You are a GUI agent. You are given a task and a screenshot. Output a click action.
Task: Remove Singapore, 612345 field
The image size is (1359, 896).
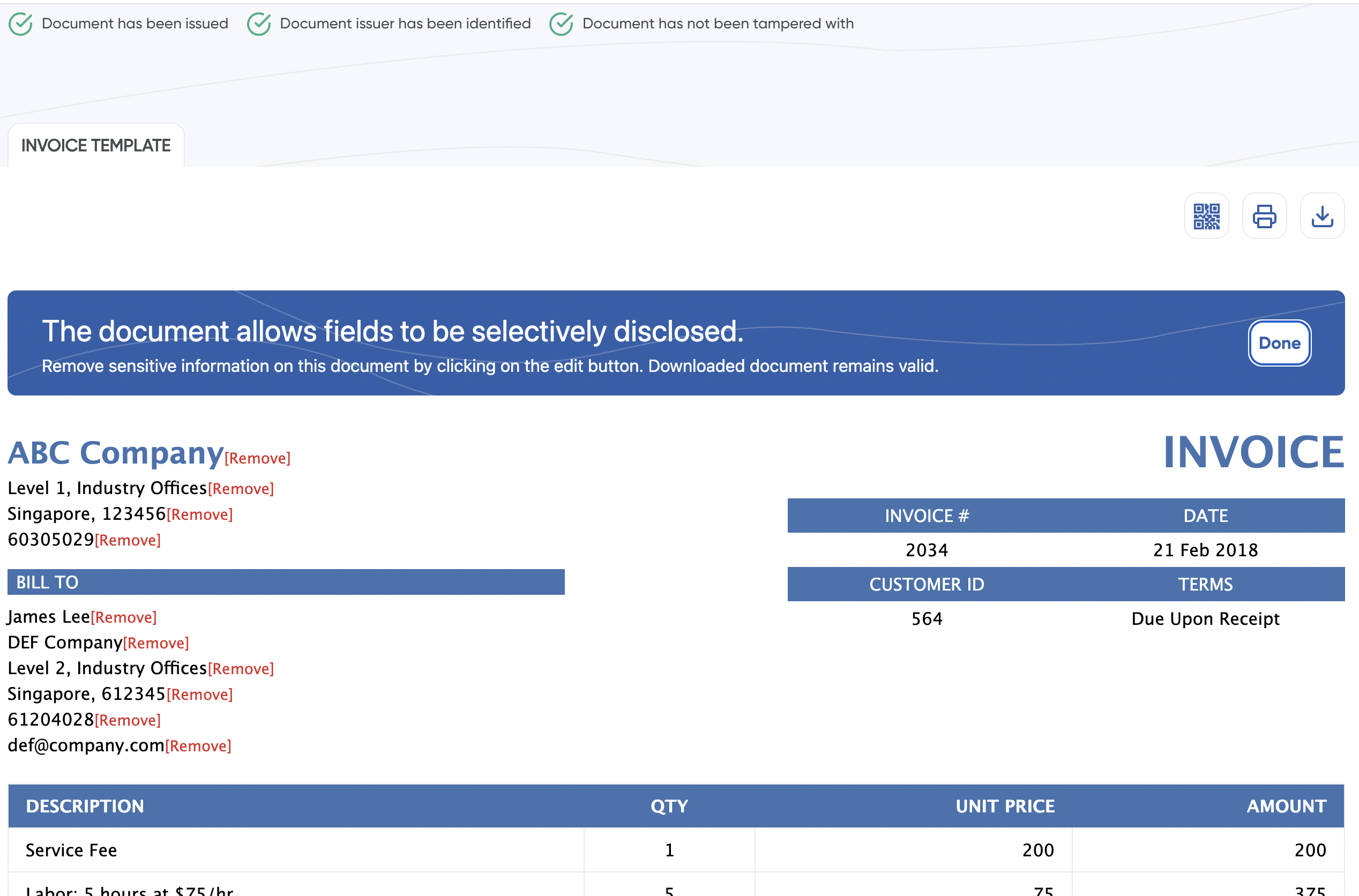tap(200, 695)
